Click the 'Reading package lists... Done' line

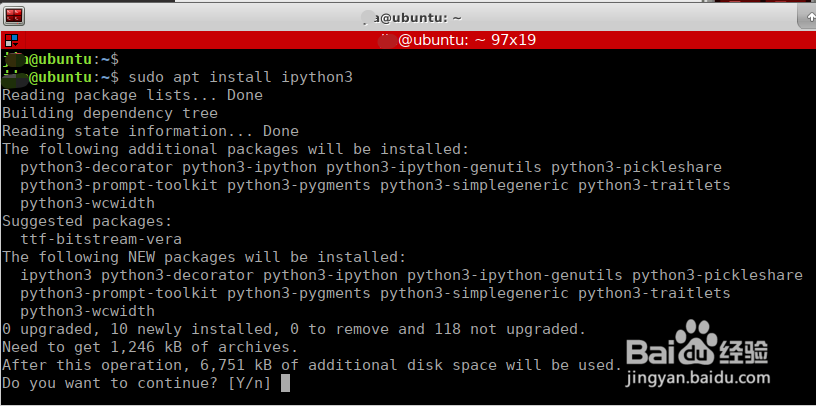[x=132, y=95]
